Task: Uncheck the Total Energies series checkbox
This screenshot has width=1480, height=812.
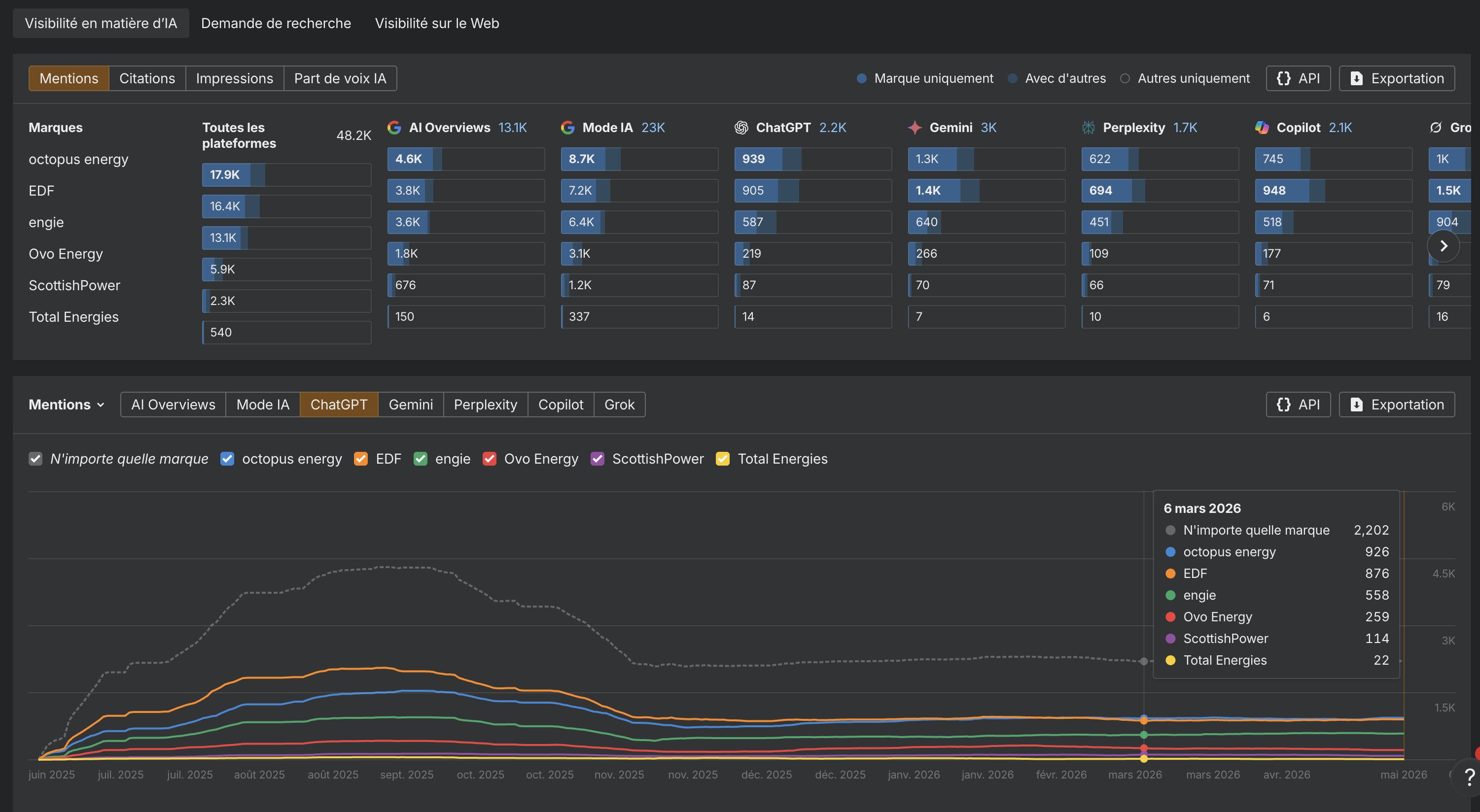Action: (x=723, y=459)
